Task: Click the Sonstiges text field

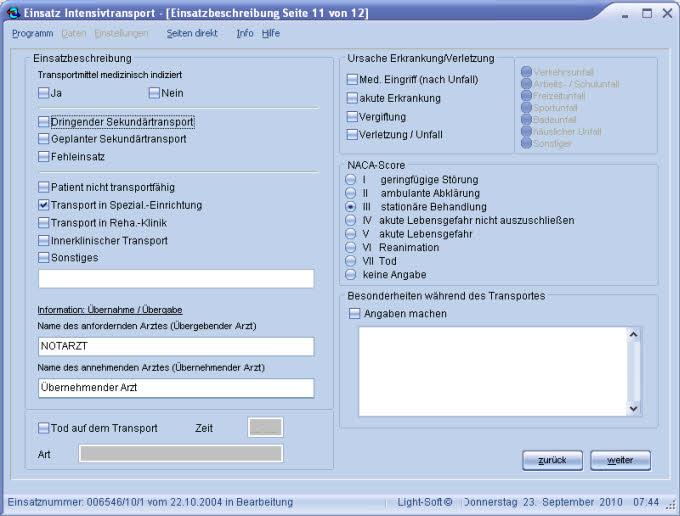Action: point(176,279)
